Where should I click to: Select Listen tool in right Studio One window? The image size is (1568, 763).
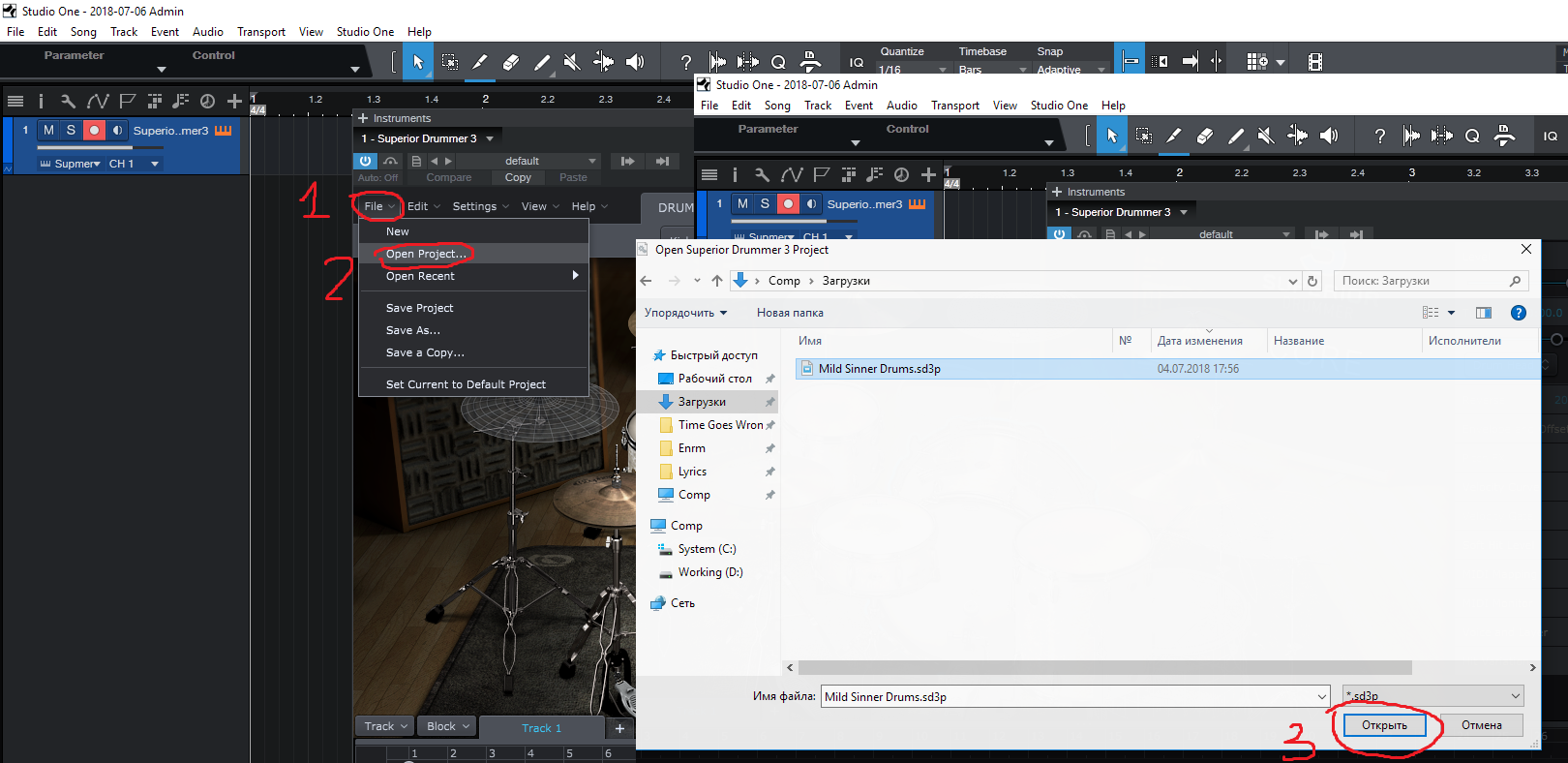point(1329,136)
